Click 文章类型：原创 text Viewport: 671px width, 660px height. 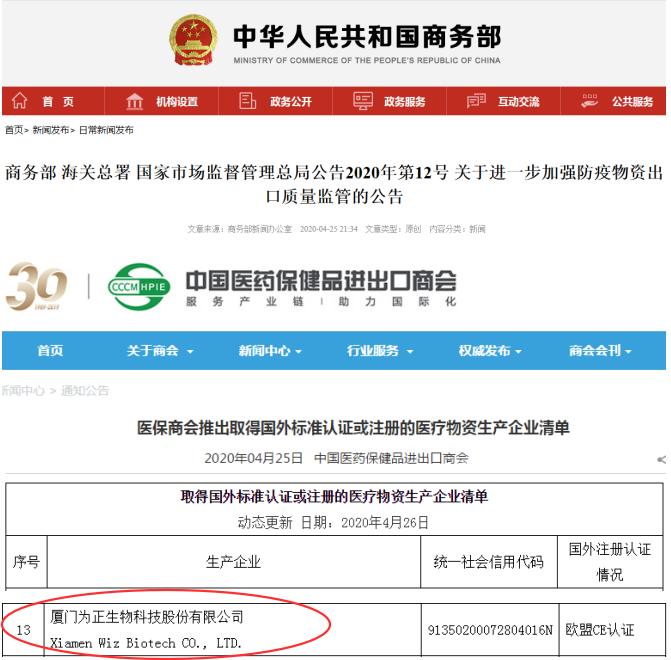tap(393, 229)
